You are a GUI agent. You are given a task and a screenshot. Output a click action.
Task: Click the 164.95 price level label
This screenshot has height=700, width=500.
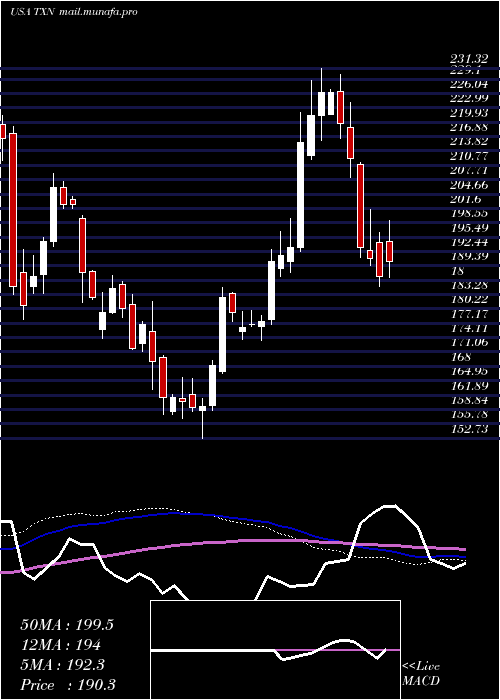coord(469,371)
